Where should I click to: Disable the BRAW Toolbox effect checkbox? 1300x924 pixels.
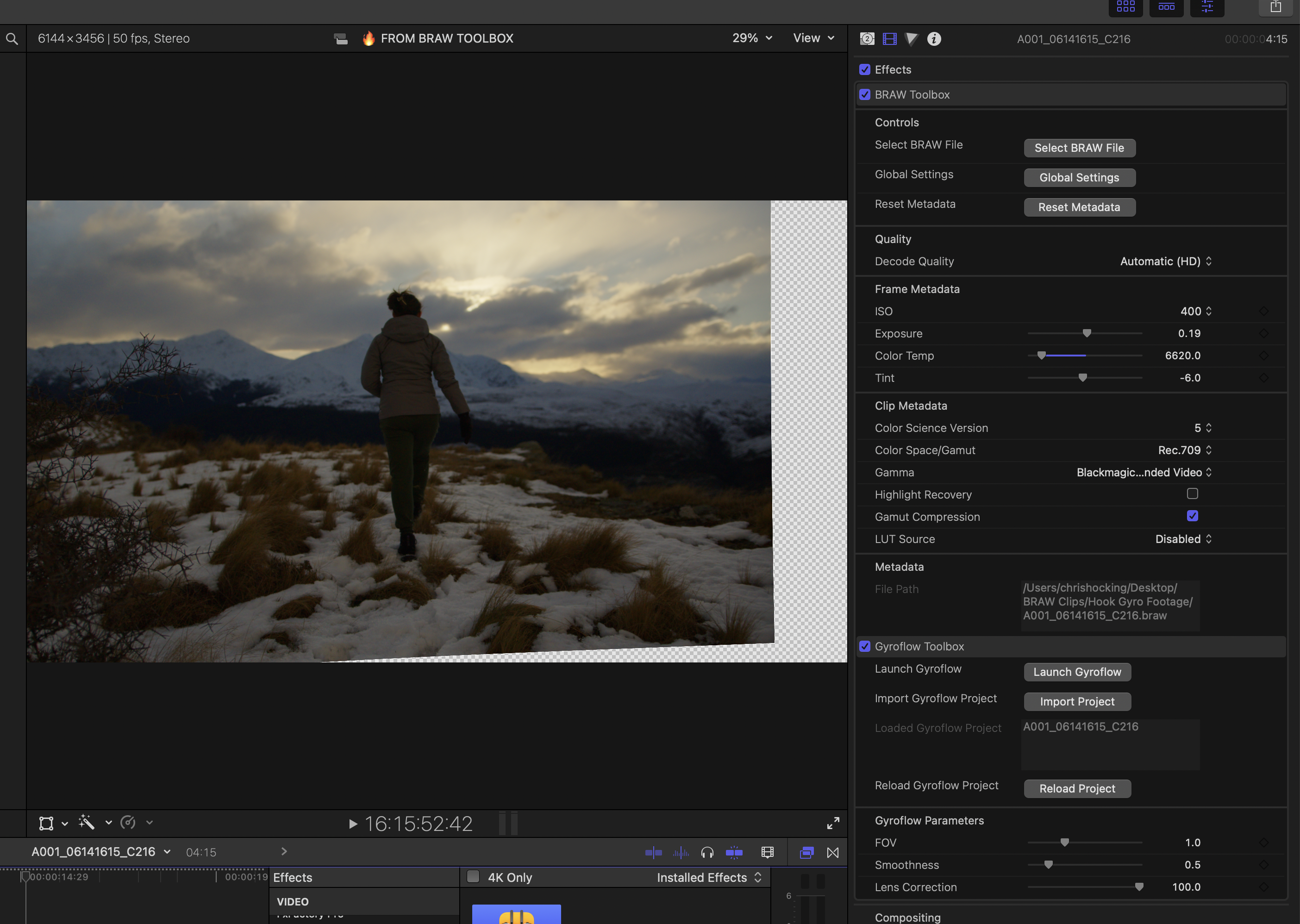(865, 94)
